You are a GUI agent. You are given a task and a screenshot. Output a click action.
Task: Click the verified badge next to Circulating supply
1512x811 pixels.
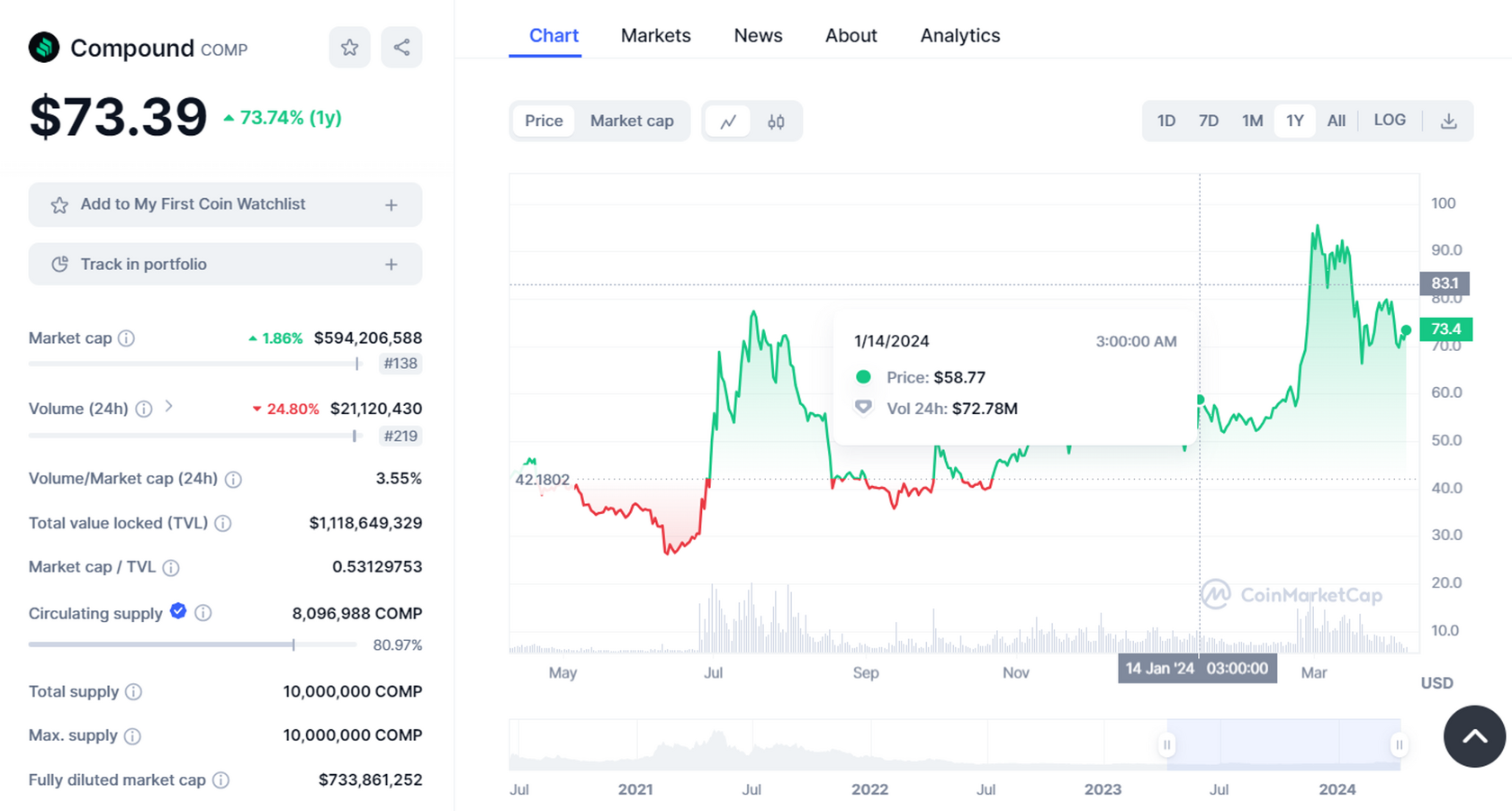click(177, 612)
